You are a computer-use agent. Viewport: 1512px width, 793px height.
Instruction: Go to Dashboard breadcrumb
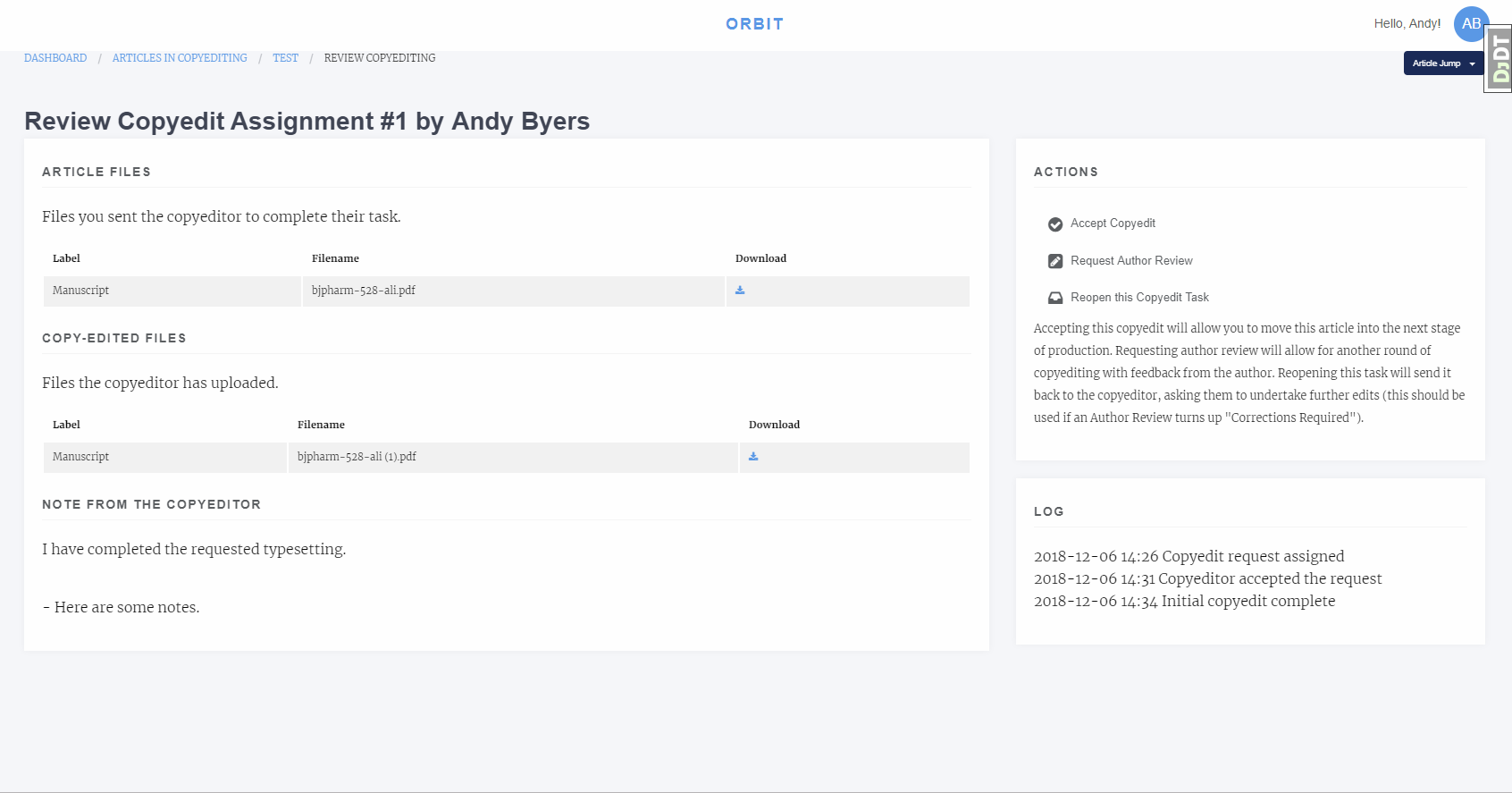coord(55,58)
